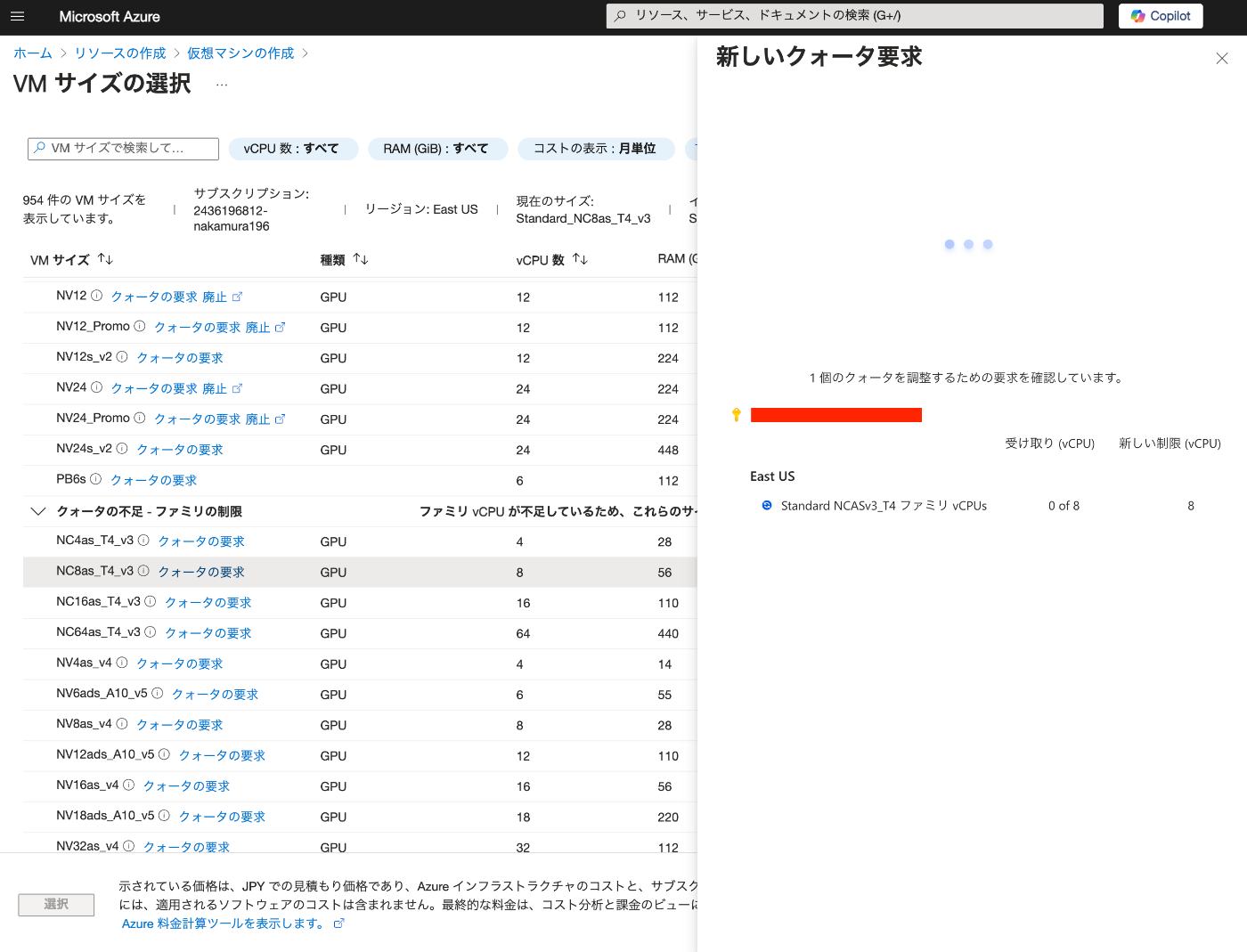
Task: Show info icon for NV12
Action: pos(97,296)
